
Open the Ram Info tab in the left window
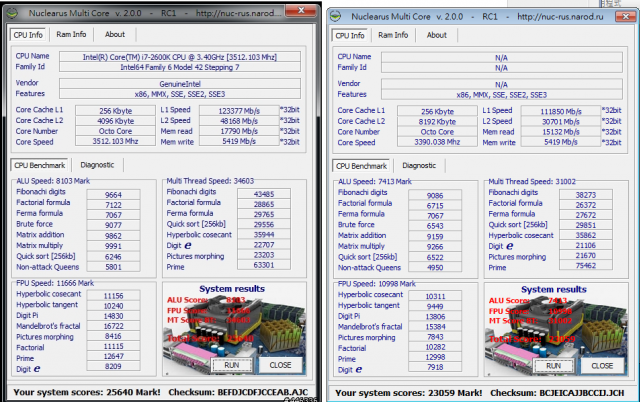[71, 35]
